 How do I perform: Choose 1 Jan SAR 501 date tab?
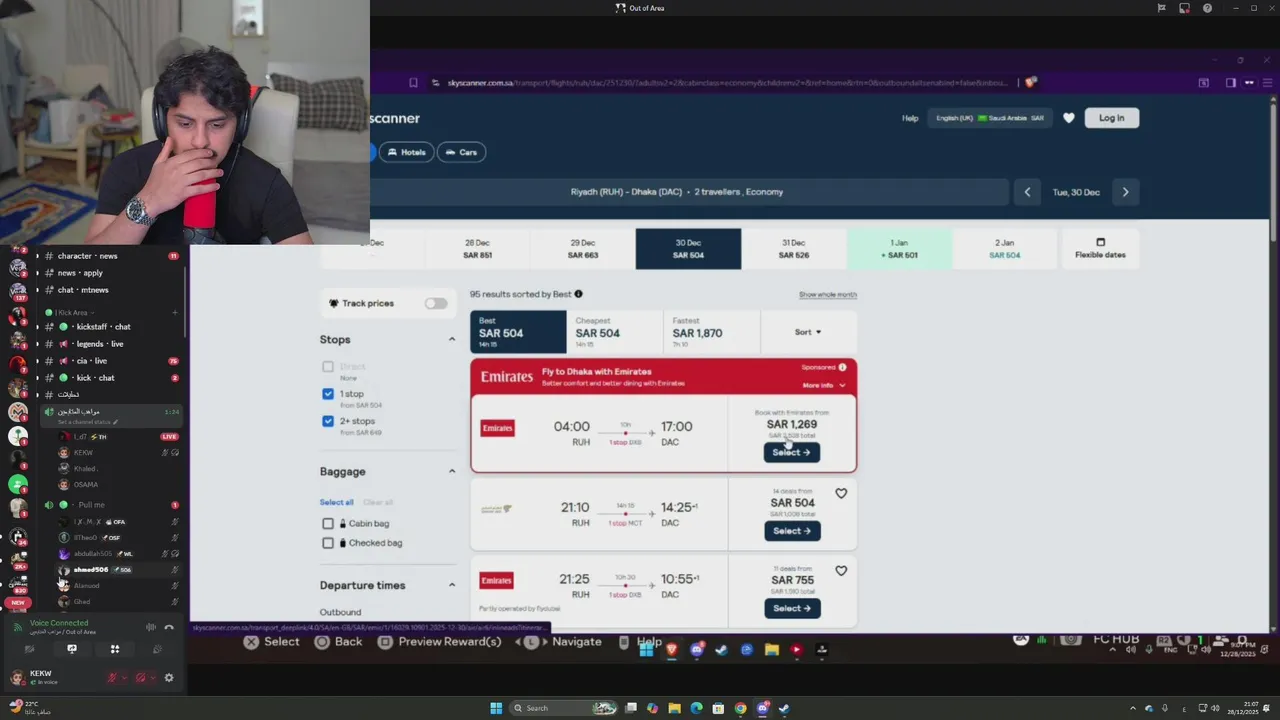(899, 249)
